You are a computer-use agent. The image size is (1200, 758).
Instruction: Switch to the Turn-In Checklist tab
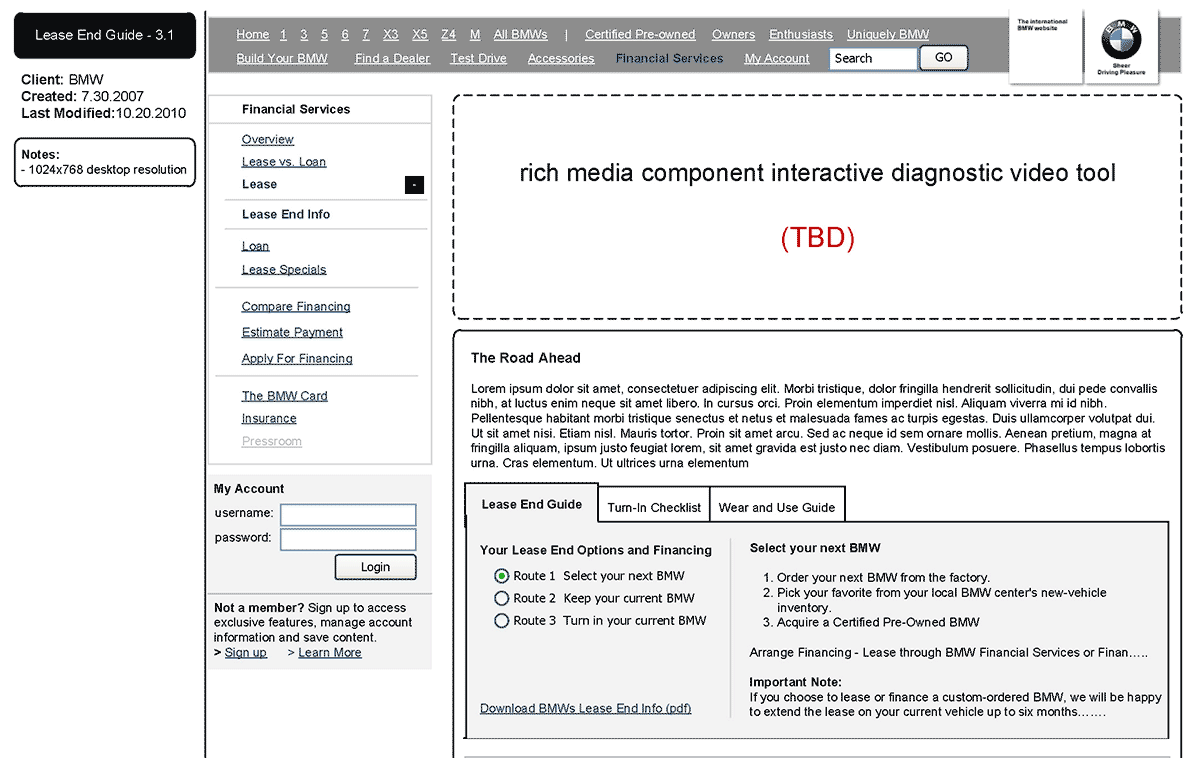[x=654, y=507]
